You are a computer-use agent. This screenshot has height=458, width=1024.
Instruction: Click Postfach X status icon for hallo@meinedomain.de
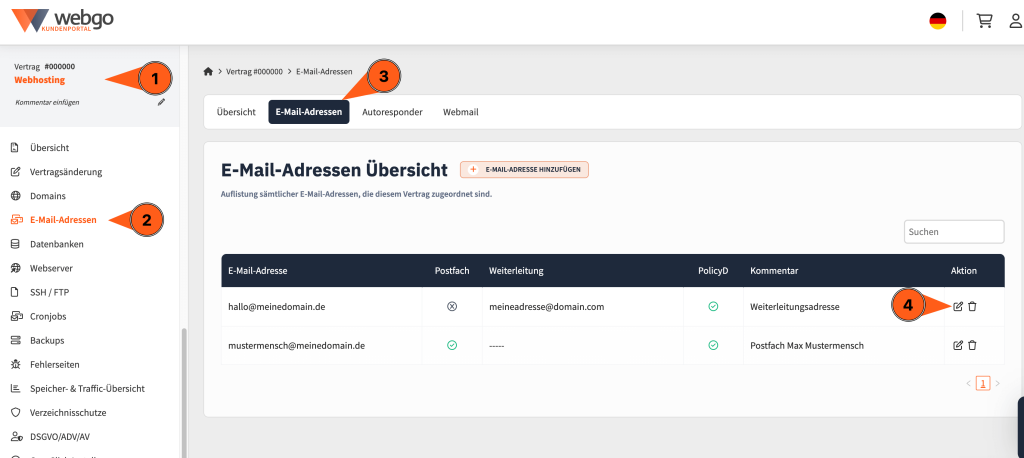451,306
